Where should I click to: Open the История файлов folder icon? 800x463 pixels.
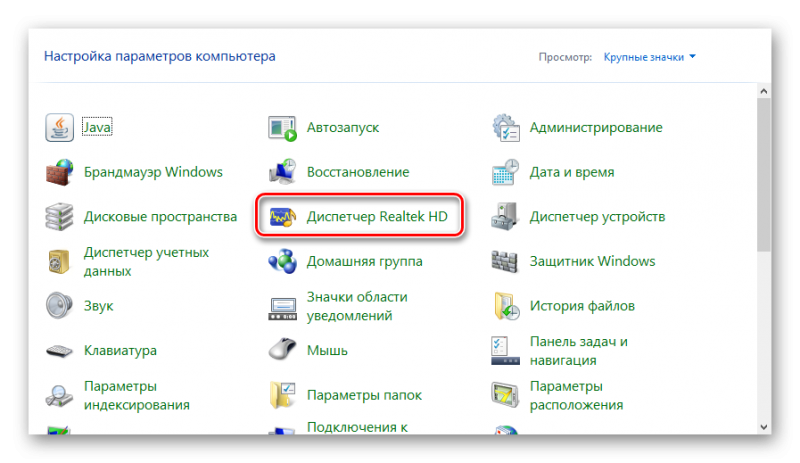tap(506, 306)
